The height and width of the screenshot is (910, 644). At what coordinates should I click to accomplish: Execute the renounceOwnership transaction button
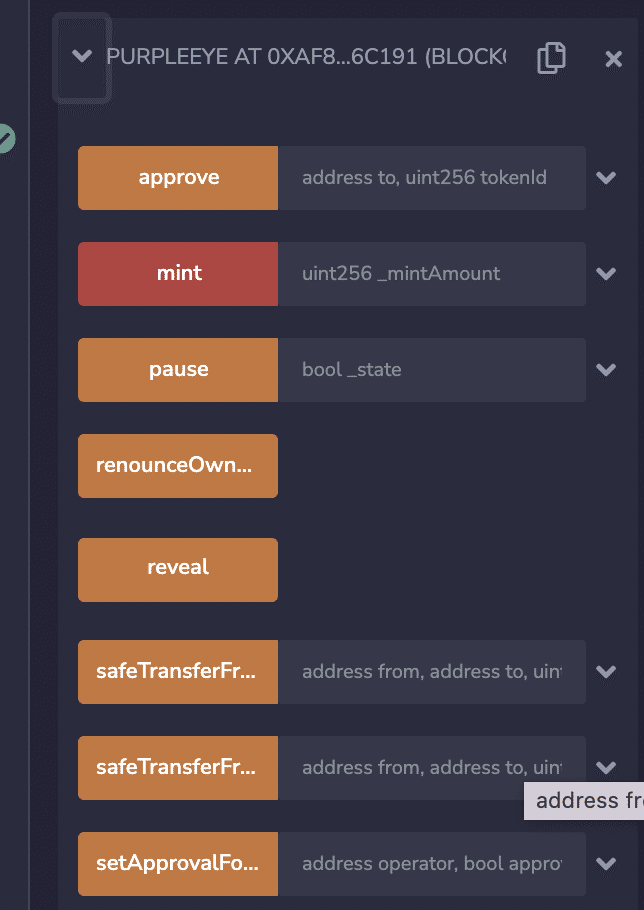click(178, 466)
